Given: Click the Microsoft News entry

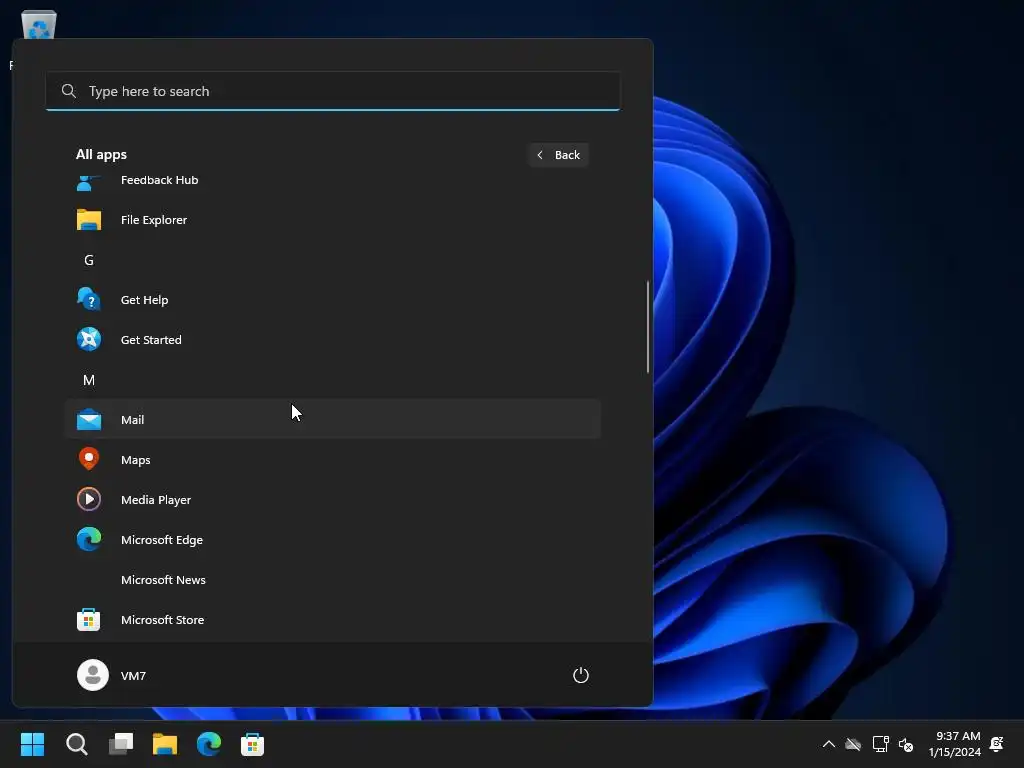Looking at the screenshot, I should click(332, 580).
